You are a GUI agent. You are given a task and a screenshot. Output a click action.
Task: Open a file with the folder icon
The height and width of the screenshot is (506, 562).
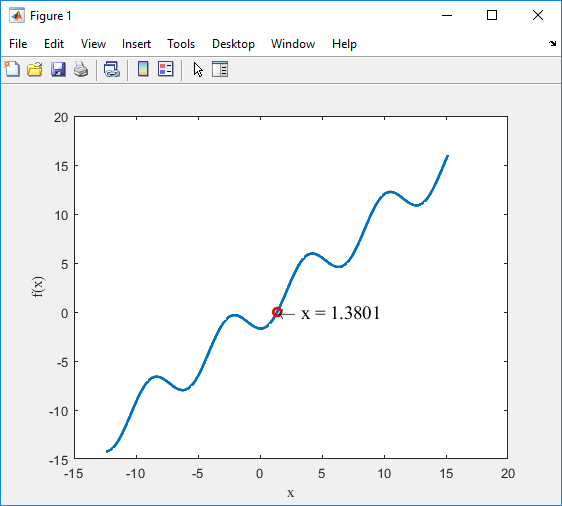click(x=35, y=69)
